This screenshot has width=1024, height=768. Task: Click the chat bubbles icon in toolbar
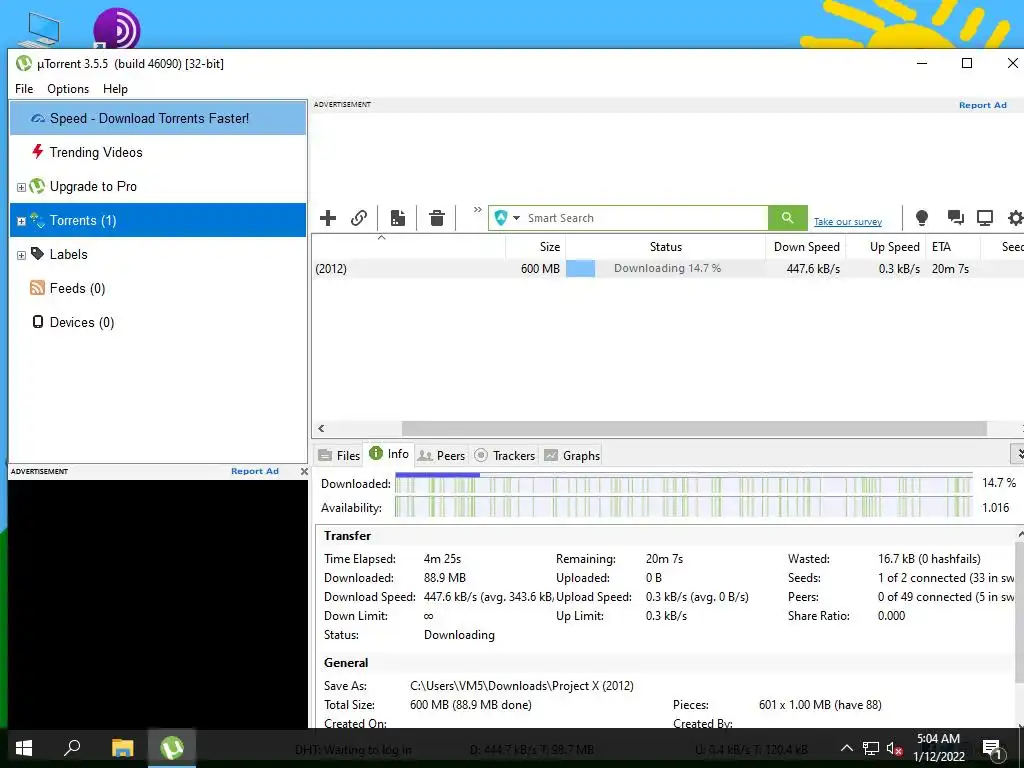955,218
